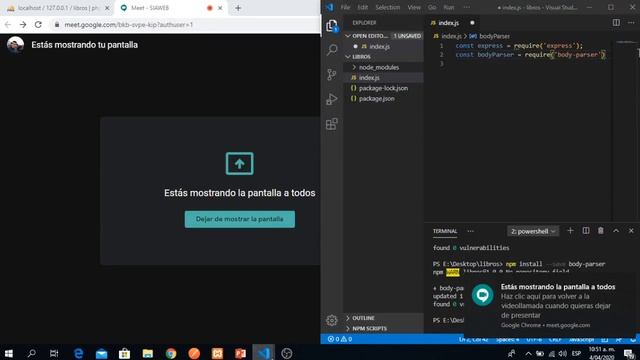Click 'Ln 2, Col 42' in status bar
Screen dimensions: 640x360
point(473,339)
